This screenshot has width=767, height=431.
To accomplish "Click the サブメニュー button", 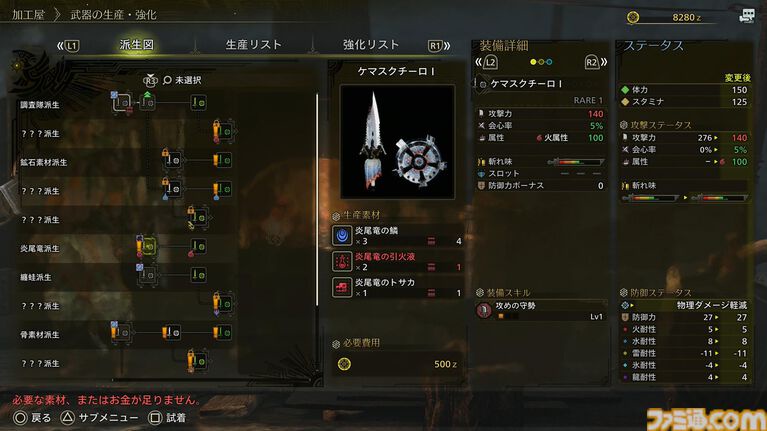I will 99,418.
